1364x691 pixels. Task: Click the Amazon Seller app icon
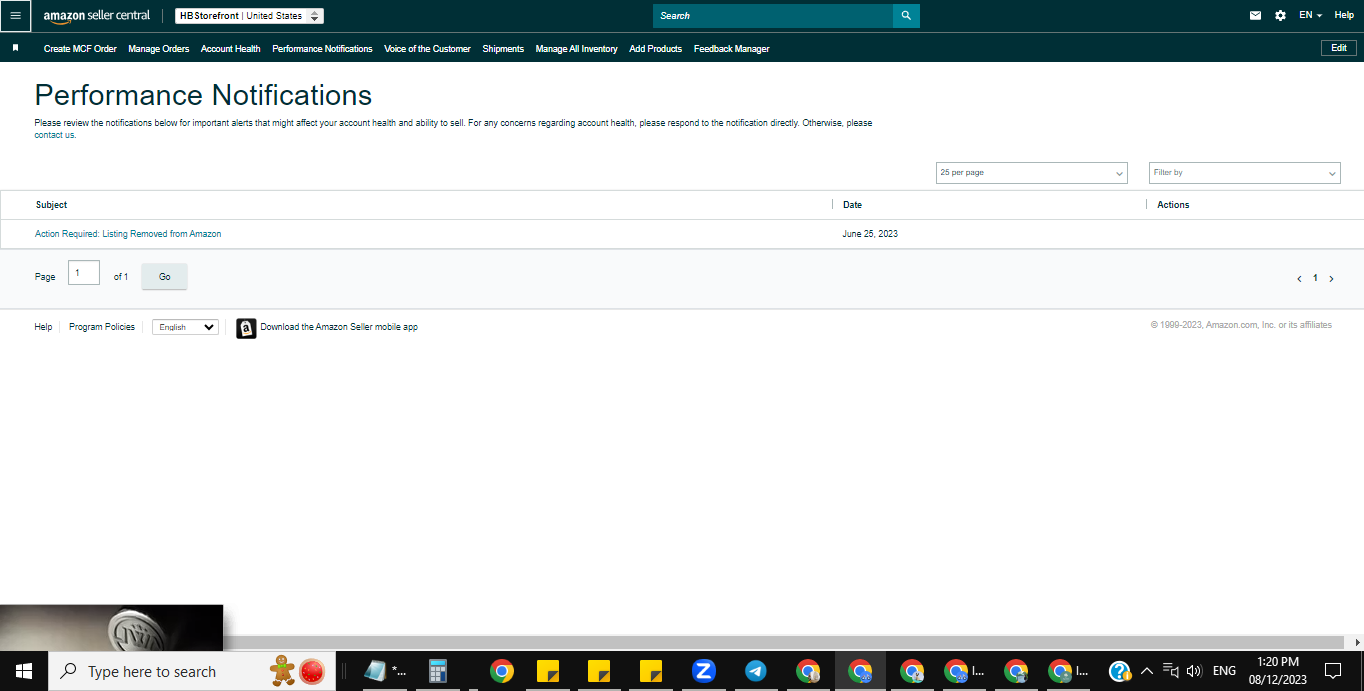pos(246,328)
